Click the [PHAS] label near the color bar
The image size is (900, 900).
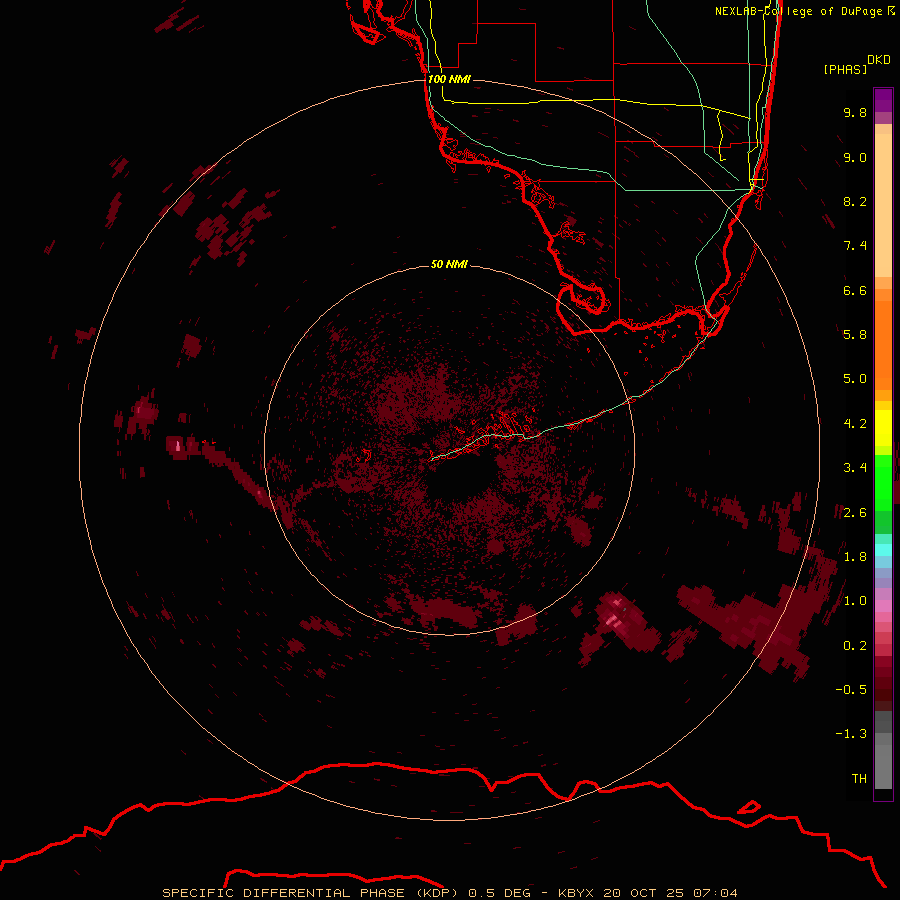pyautogui.click(x=845, y=69)
